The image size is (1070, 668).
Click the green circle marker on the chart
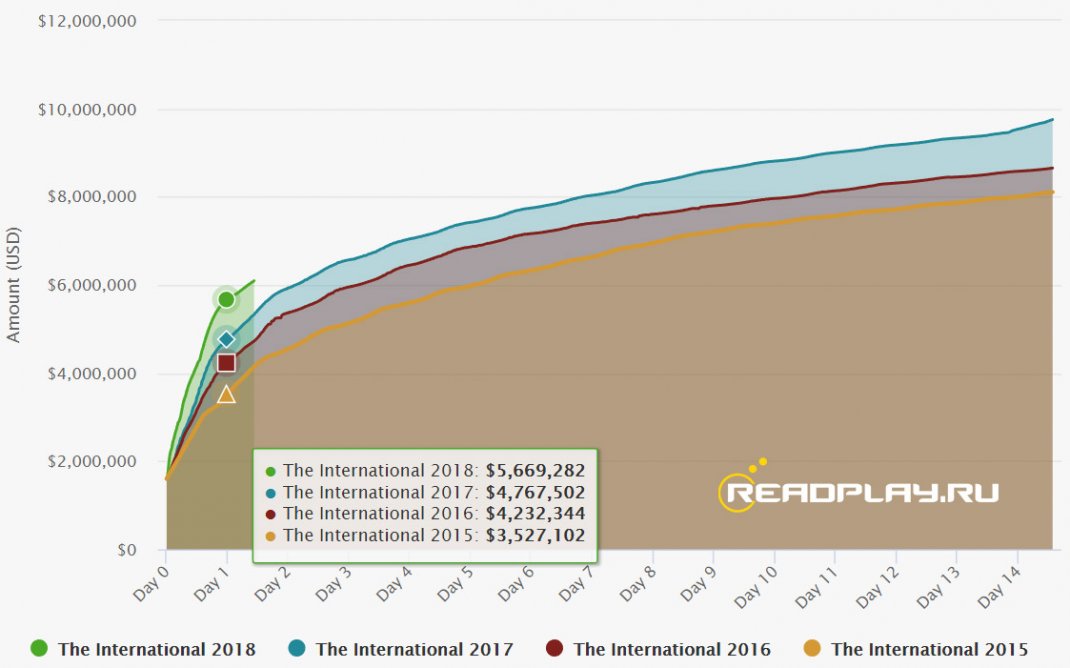[227, 300]
